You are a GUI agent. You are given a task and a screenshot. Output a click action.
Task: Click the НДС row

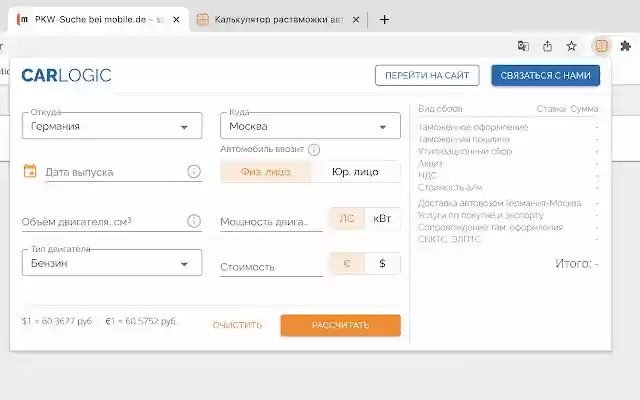[x=508, y=176]
